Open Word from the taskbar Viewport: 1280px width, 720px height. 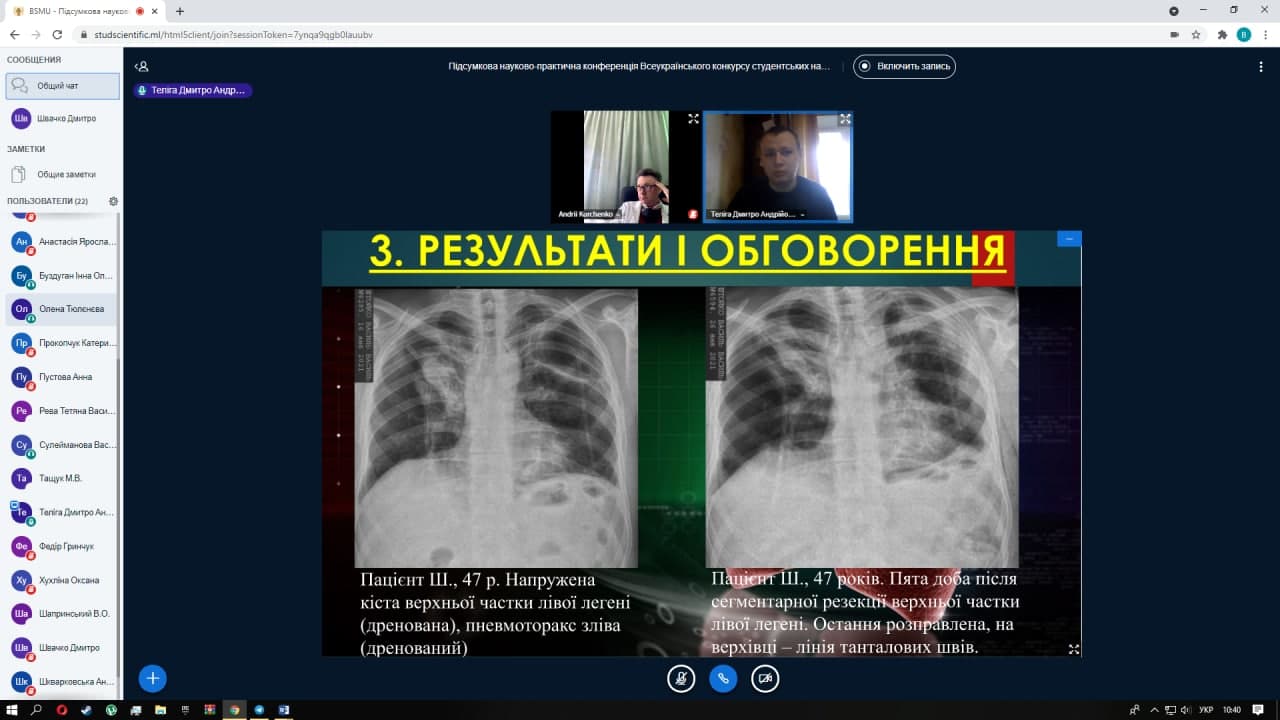[283, 710]
